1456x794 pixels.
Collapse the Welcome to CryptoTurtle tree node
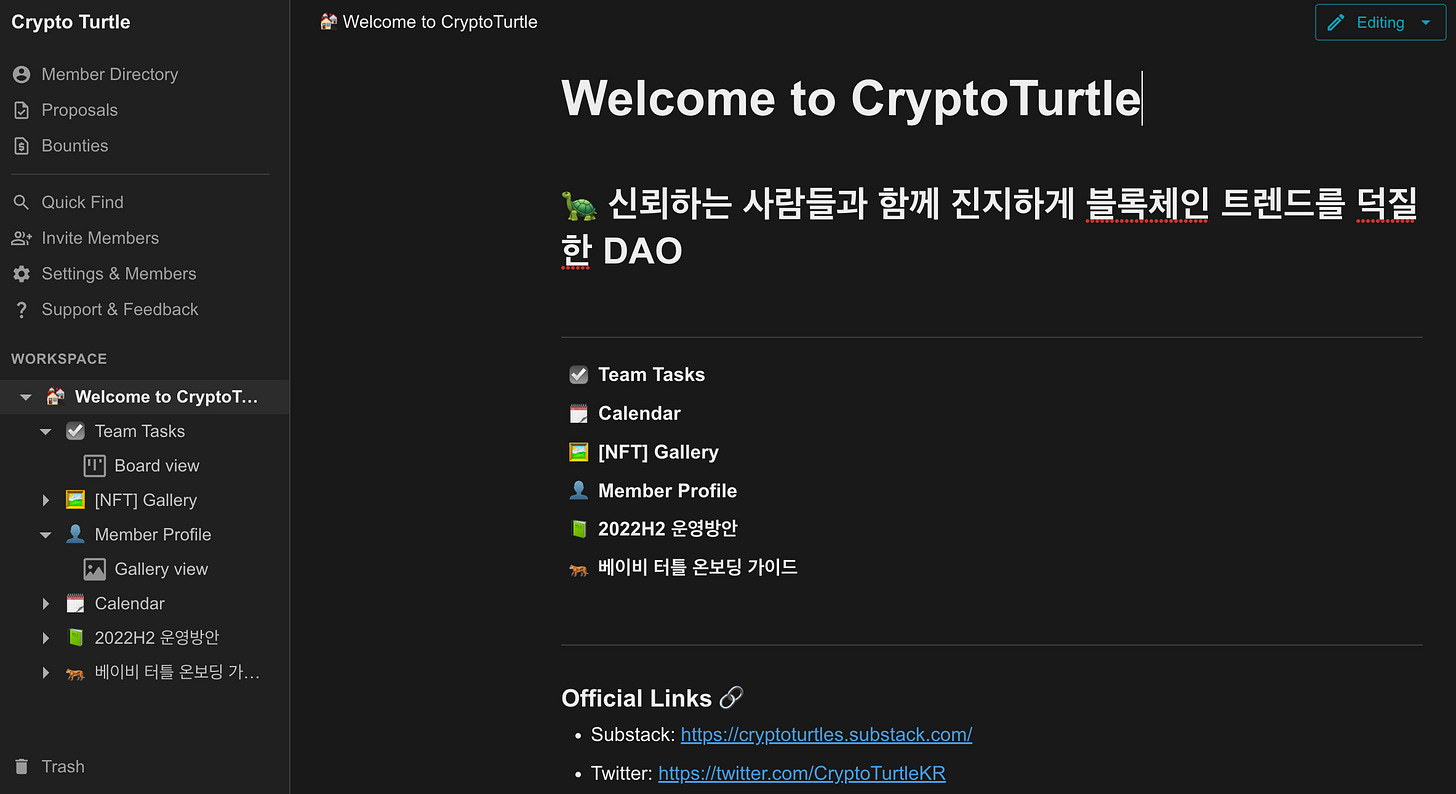click(x=26, y=397)
